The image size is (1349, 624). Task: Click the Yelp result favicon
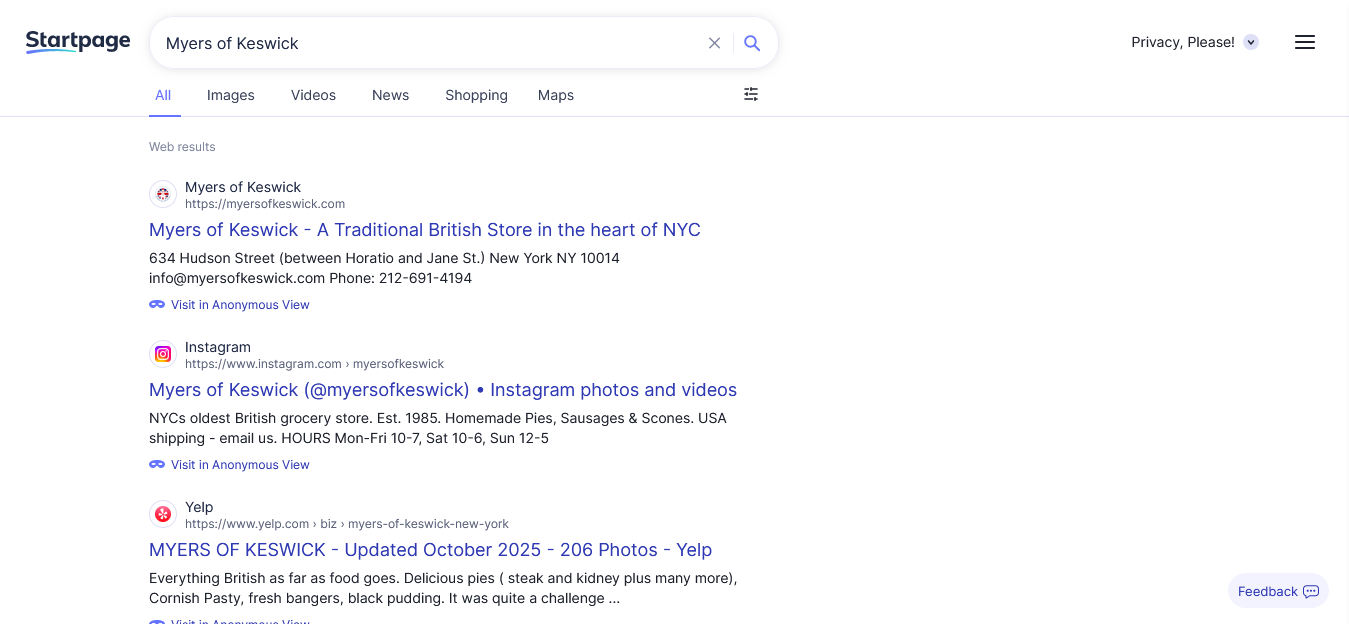(x=163, y=514)
